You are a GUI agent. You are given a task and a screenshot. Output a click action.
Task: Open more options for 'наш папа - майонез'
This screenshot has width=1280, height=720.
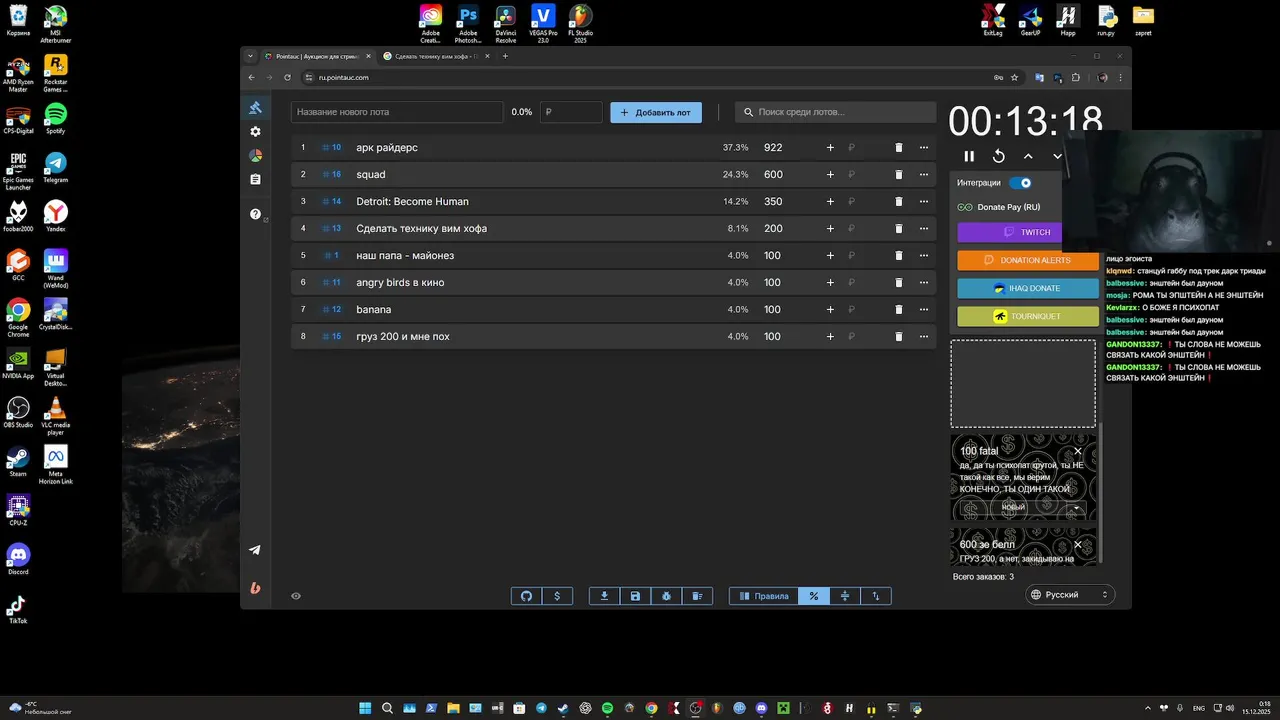(x=923, y=255)
